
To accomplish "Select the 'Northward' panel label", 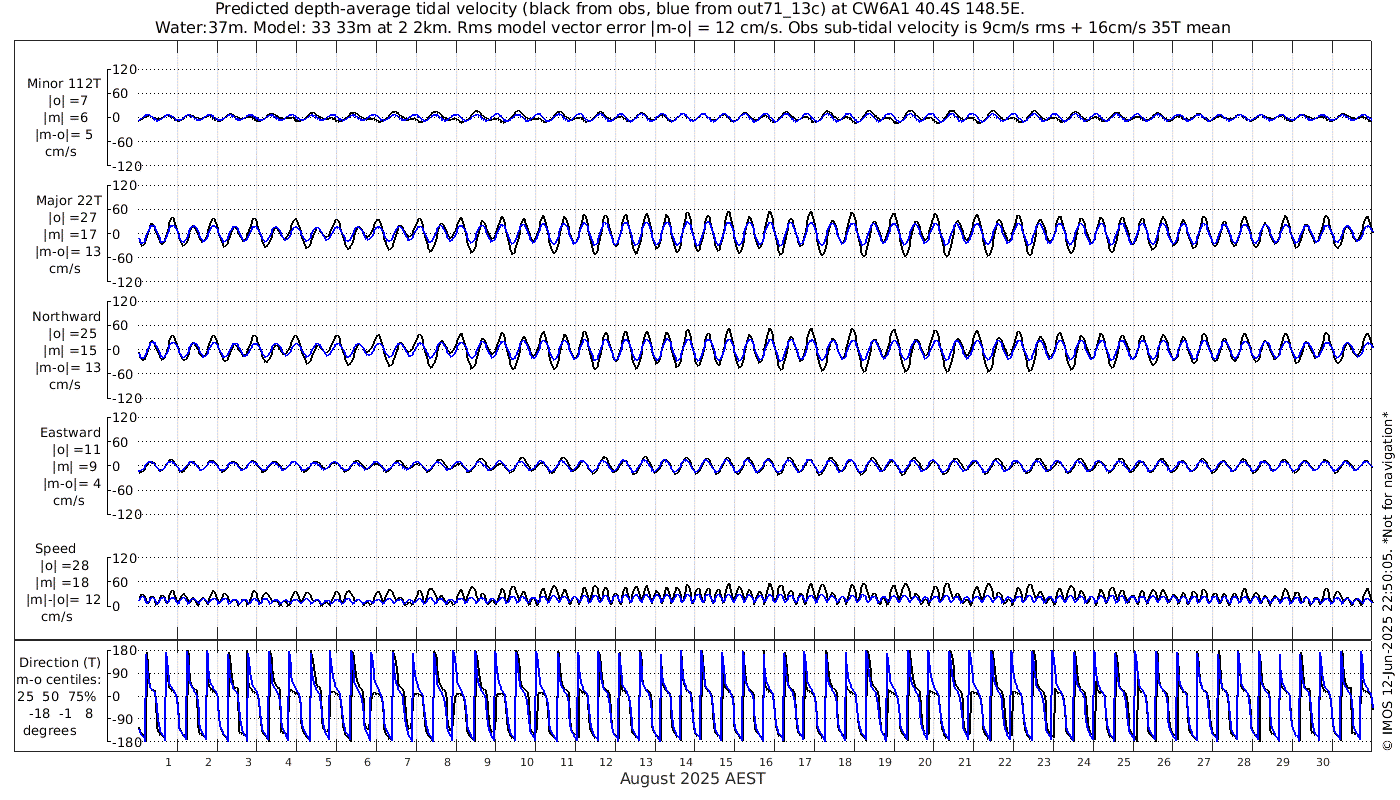I will pyautogui.click(x=66, y=316).
